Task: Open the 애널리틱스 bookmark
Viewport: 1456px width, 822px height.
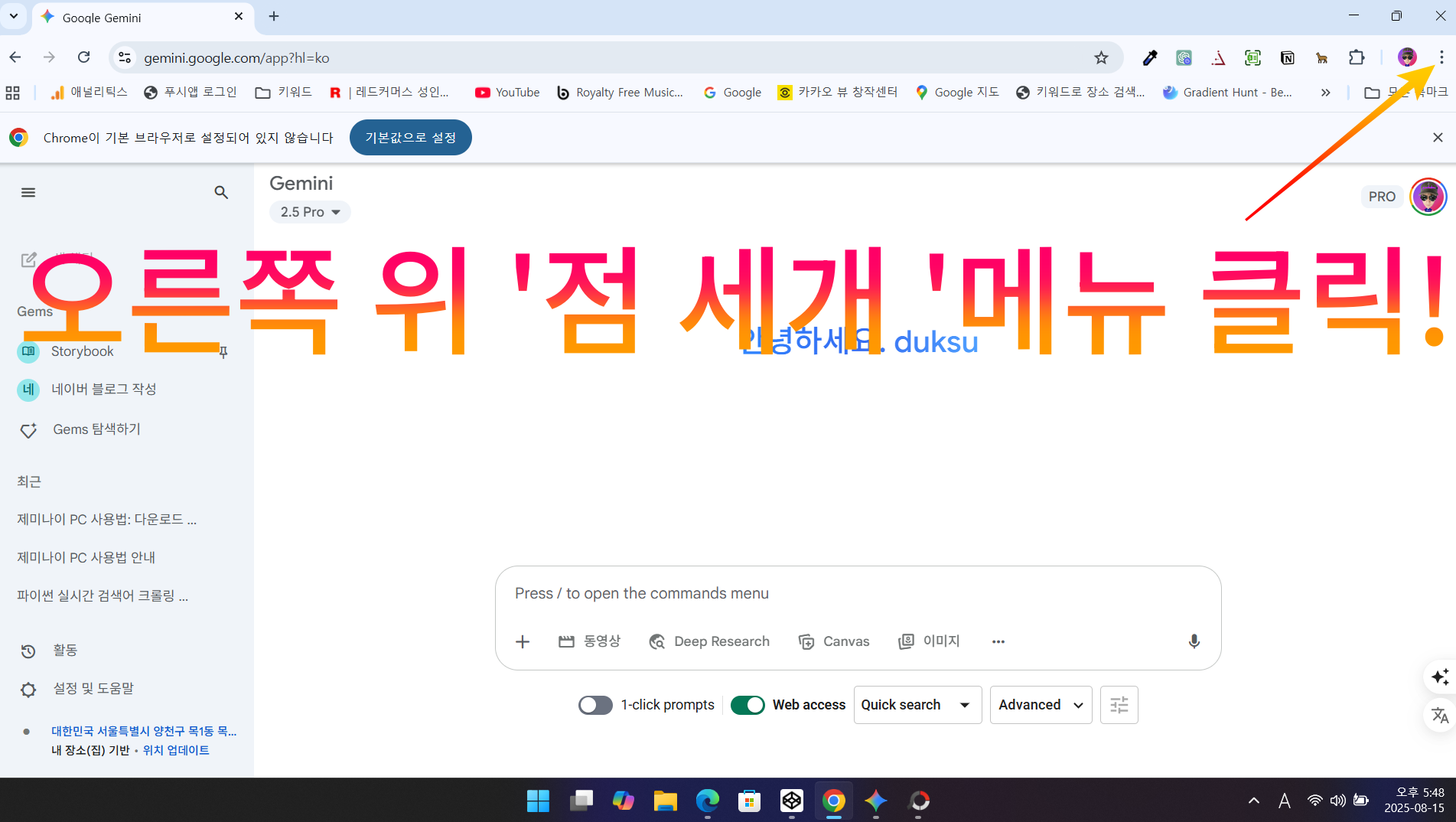Action: click(89, 93)
